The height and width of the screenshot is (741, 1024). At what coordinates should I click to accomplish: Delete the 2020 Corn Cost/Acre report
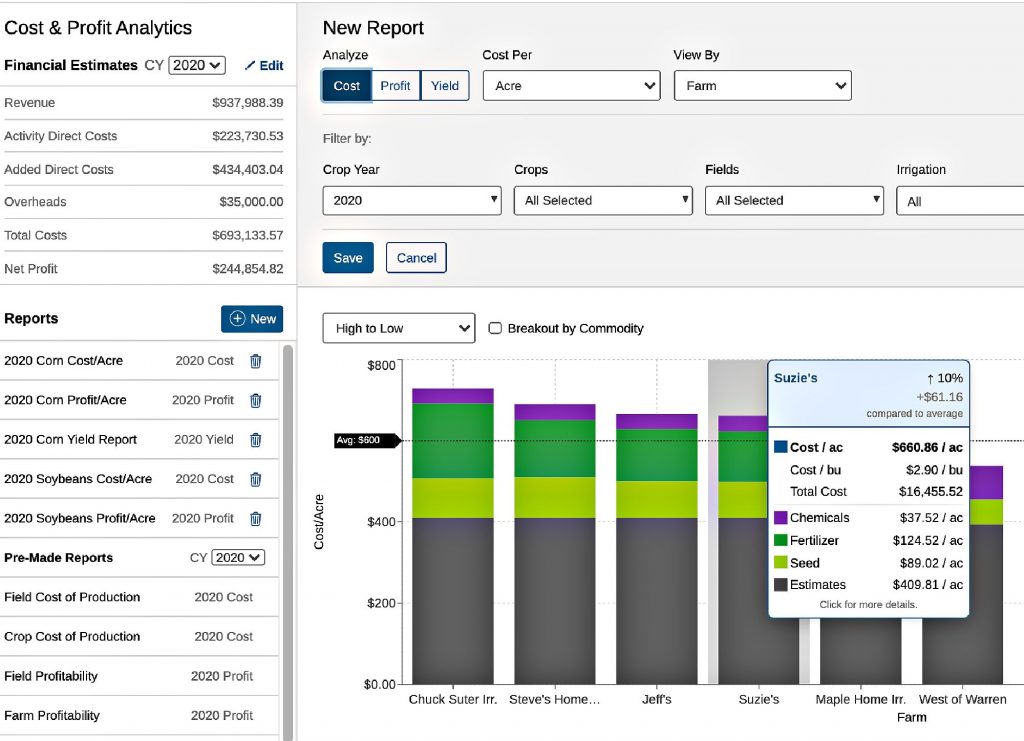coord(255,361)
